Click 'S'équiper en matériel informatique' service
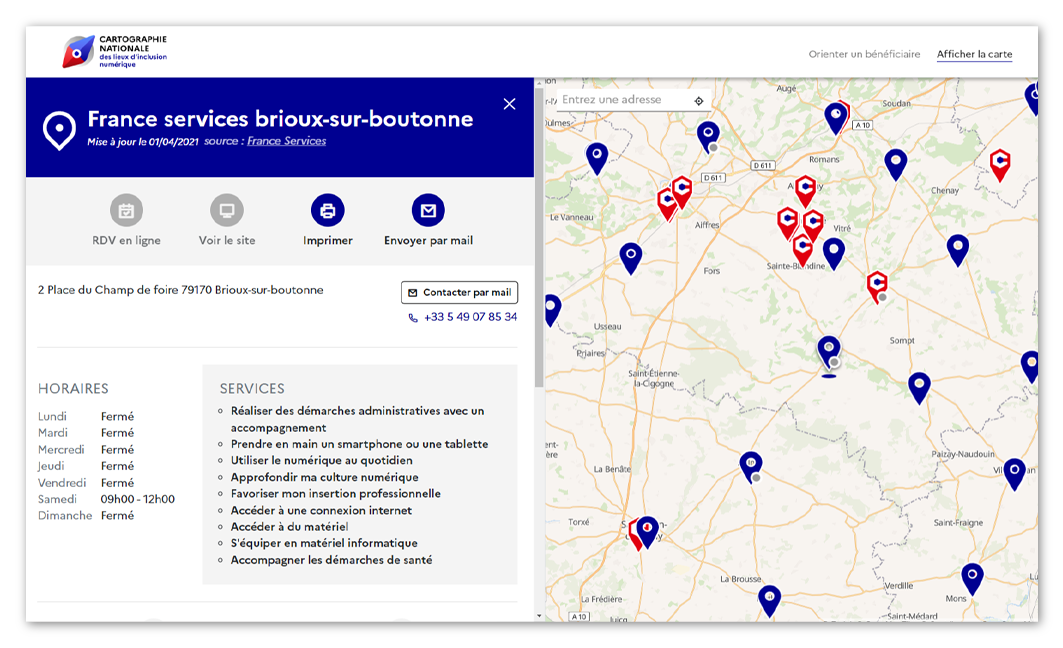 324,543
